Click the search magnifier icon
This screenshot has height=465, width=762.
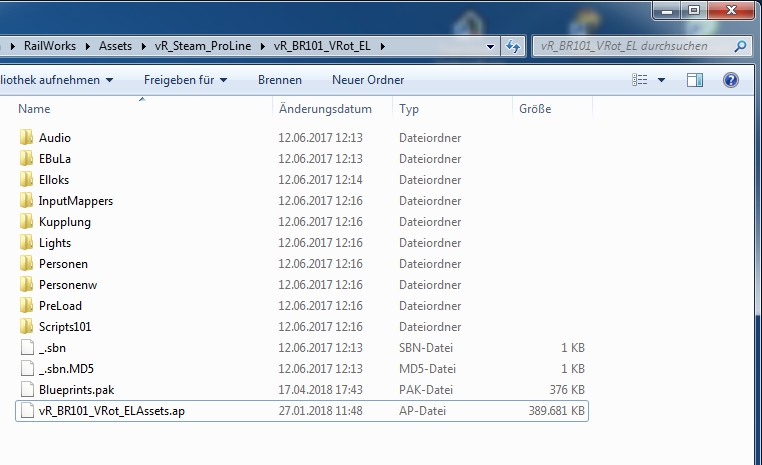(x=740, y=46)
